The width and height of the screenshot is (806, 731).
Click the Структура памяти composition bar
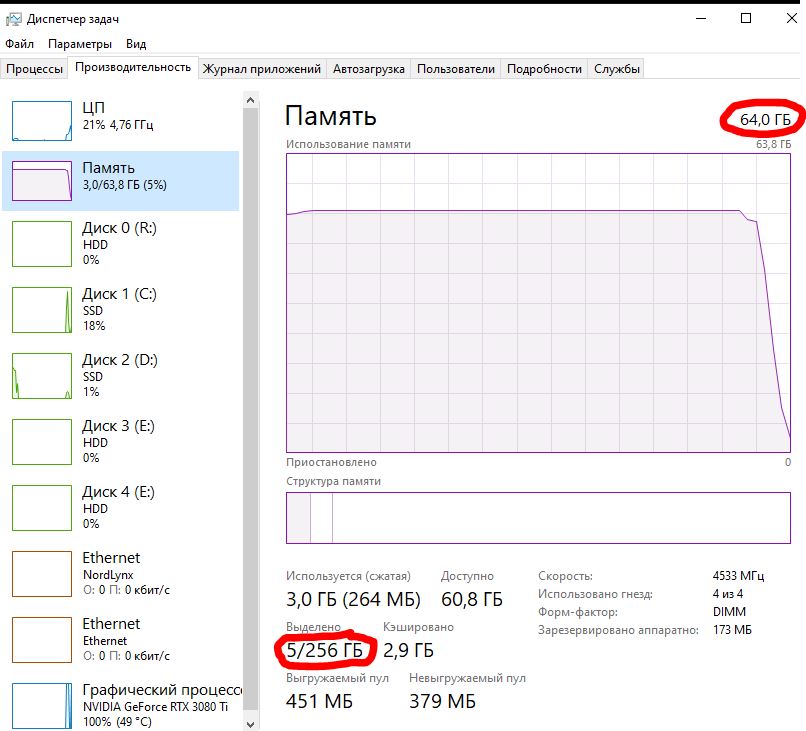click(x=538, y=518)
